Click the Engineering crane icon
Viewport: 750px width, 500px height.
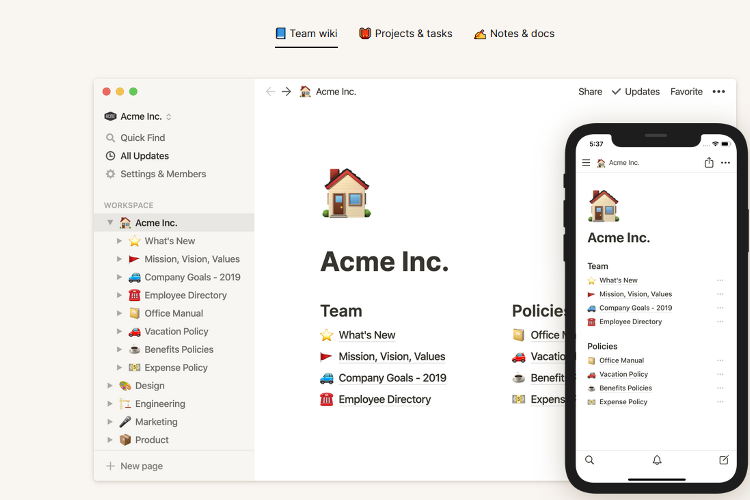125,404
